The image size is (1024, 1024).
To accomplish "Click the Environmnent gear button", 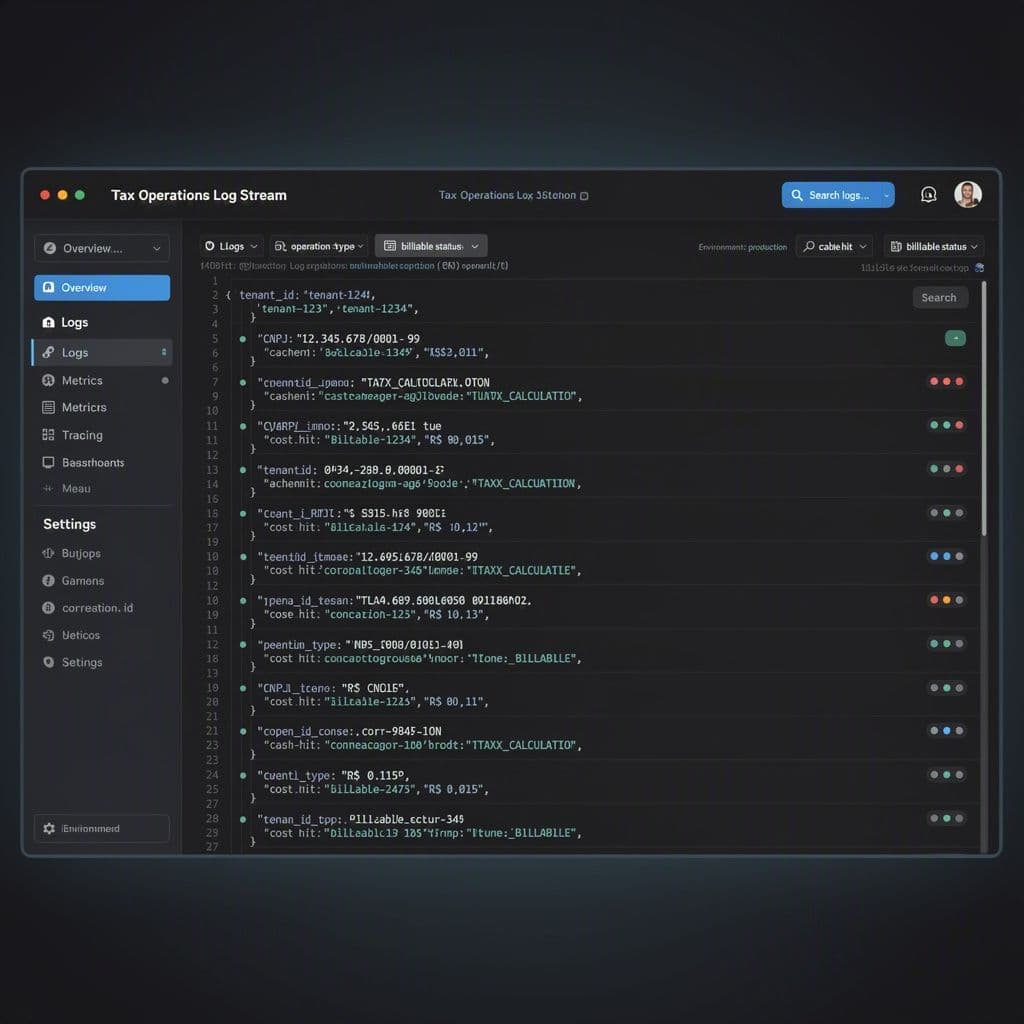I will [x=102, y=828].
